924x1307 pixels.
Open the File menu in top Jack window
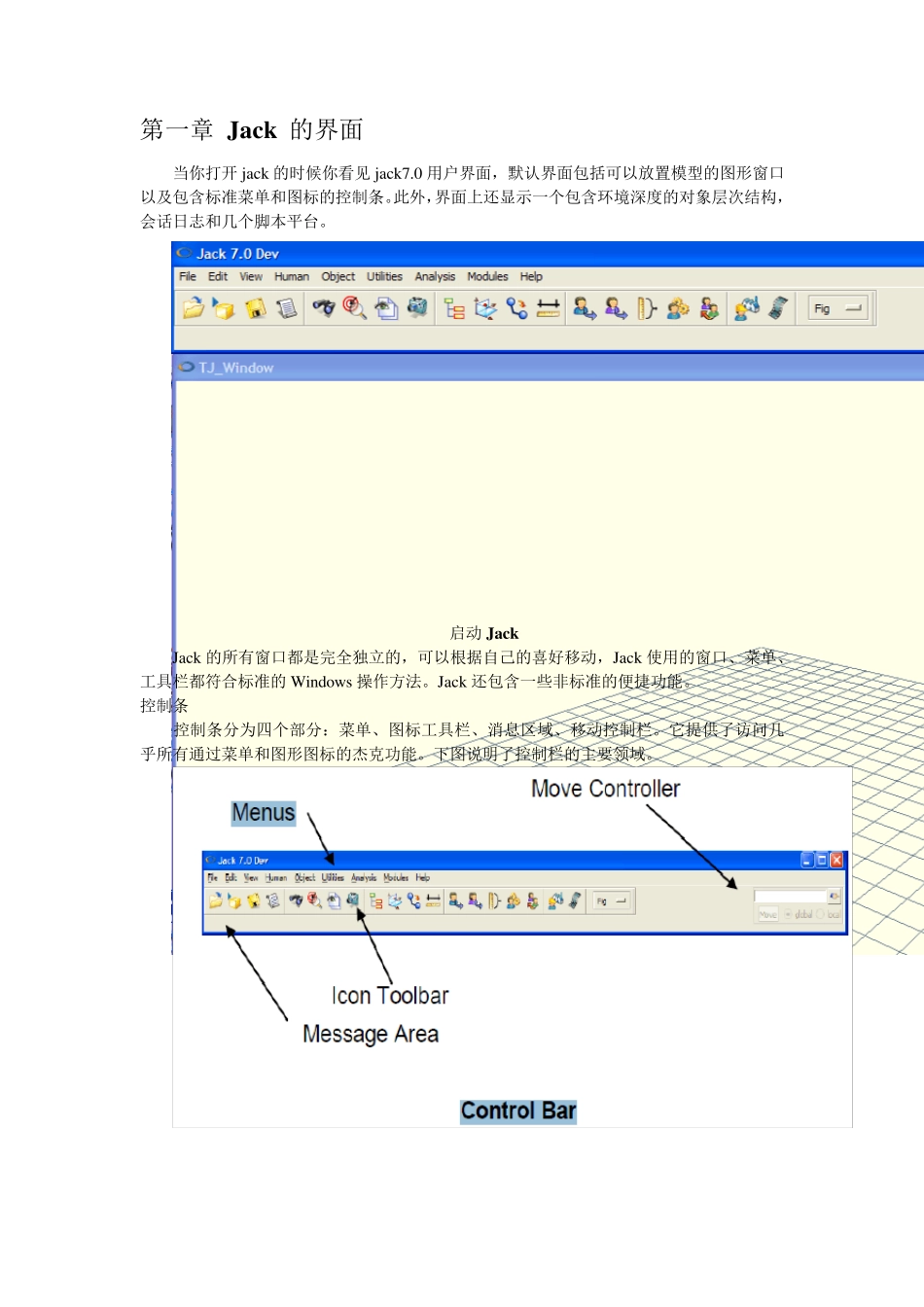point(188,276)
